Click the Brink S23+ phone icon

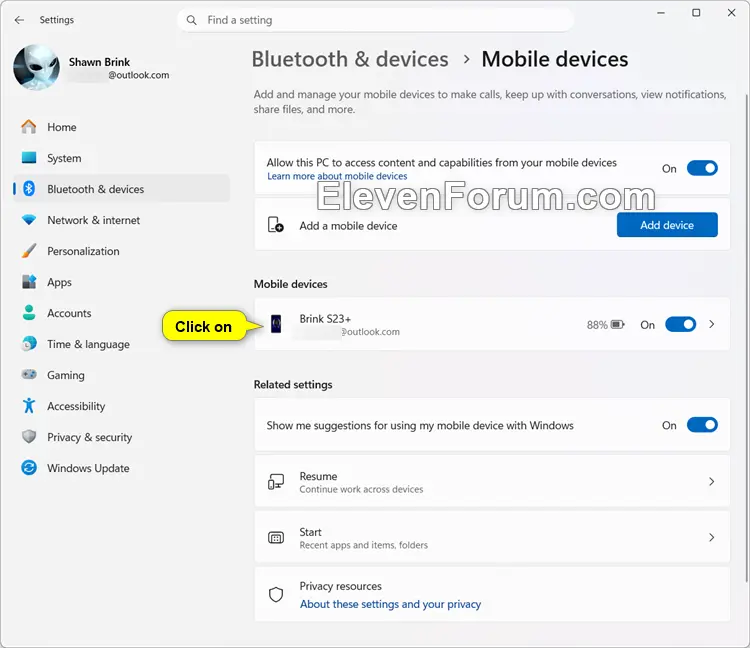pyautogui.click(x=276, y=324)
